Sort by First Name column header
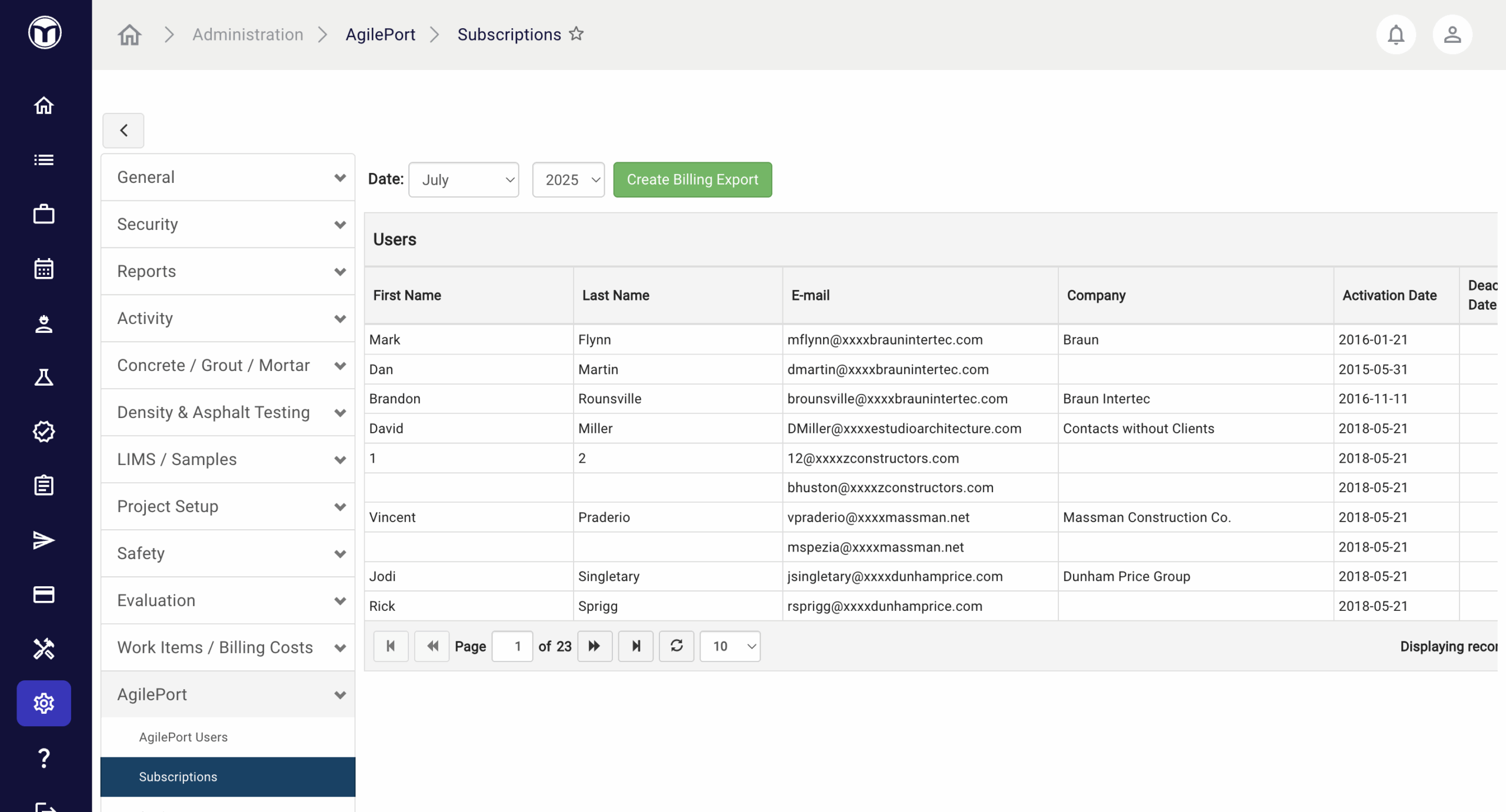 click(469, 296)
